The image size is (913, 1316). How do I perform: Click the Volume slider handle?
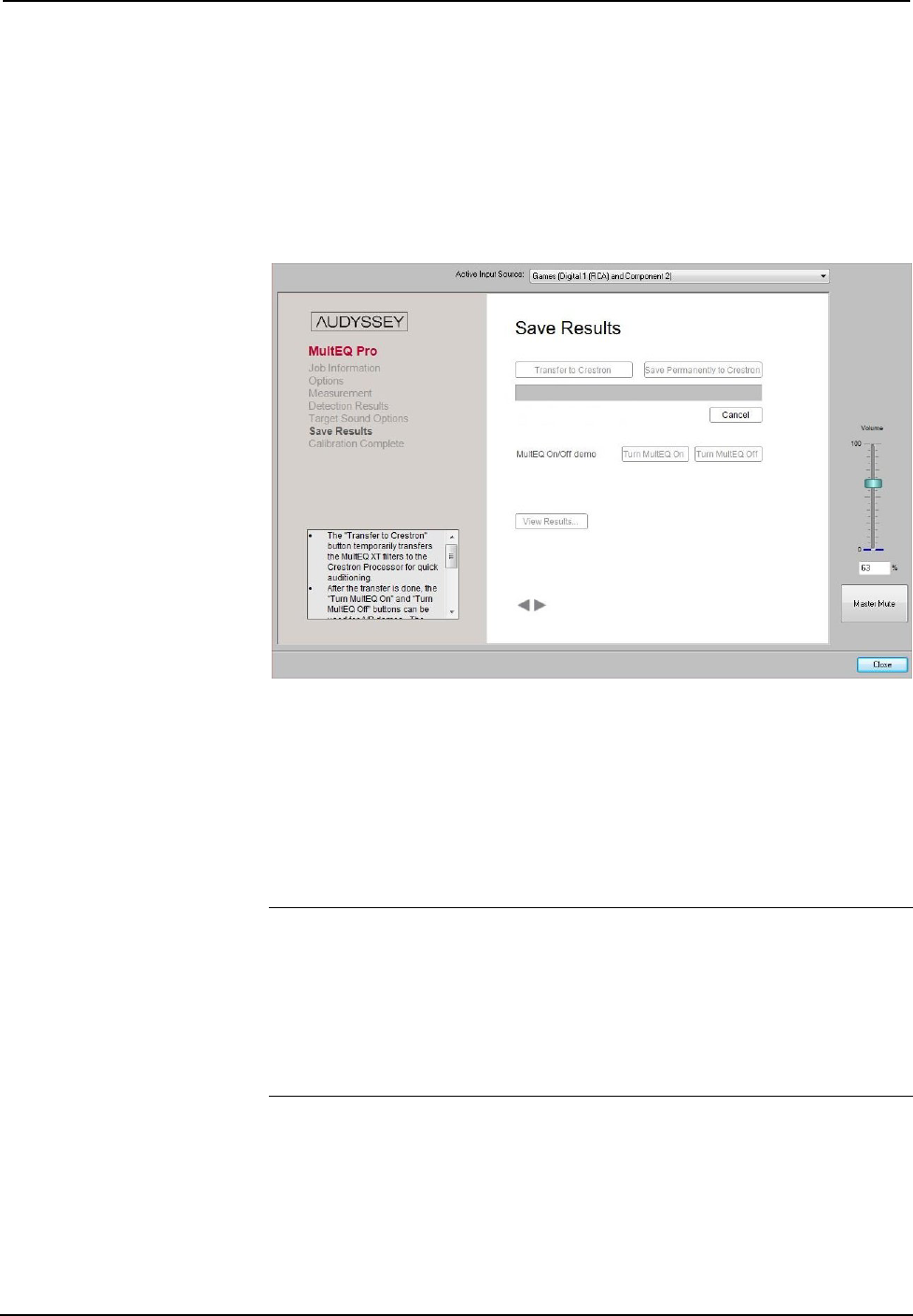coord(873,483)
